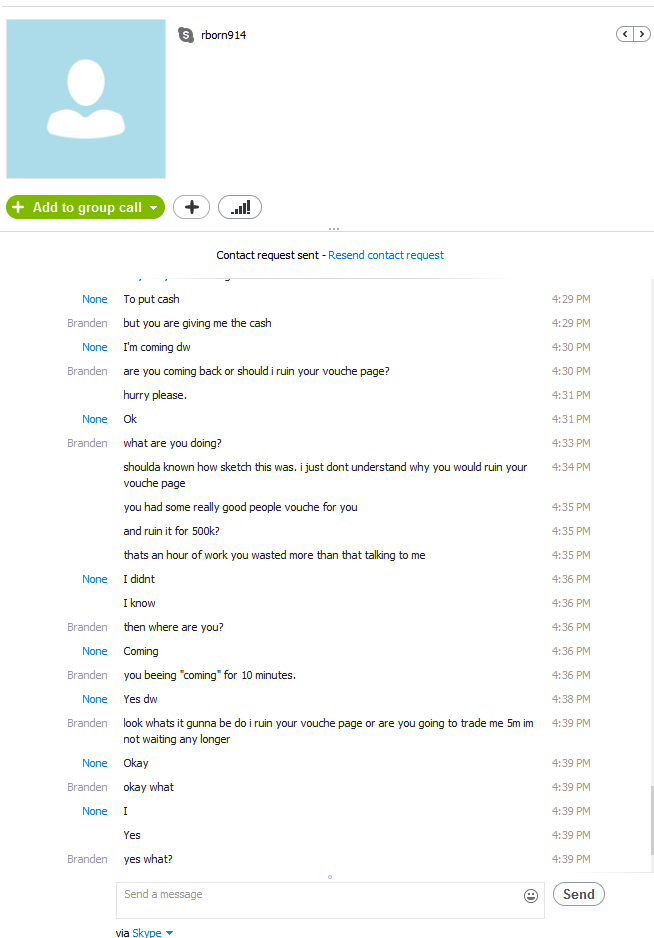Image resolution: width=654 pixels, height=938 pixels.
Task: Click the sender name None beside "Coming"
Action: point(95,651)
